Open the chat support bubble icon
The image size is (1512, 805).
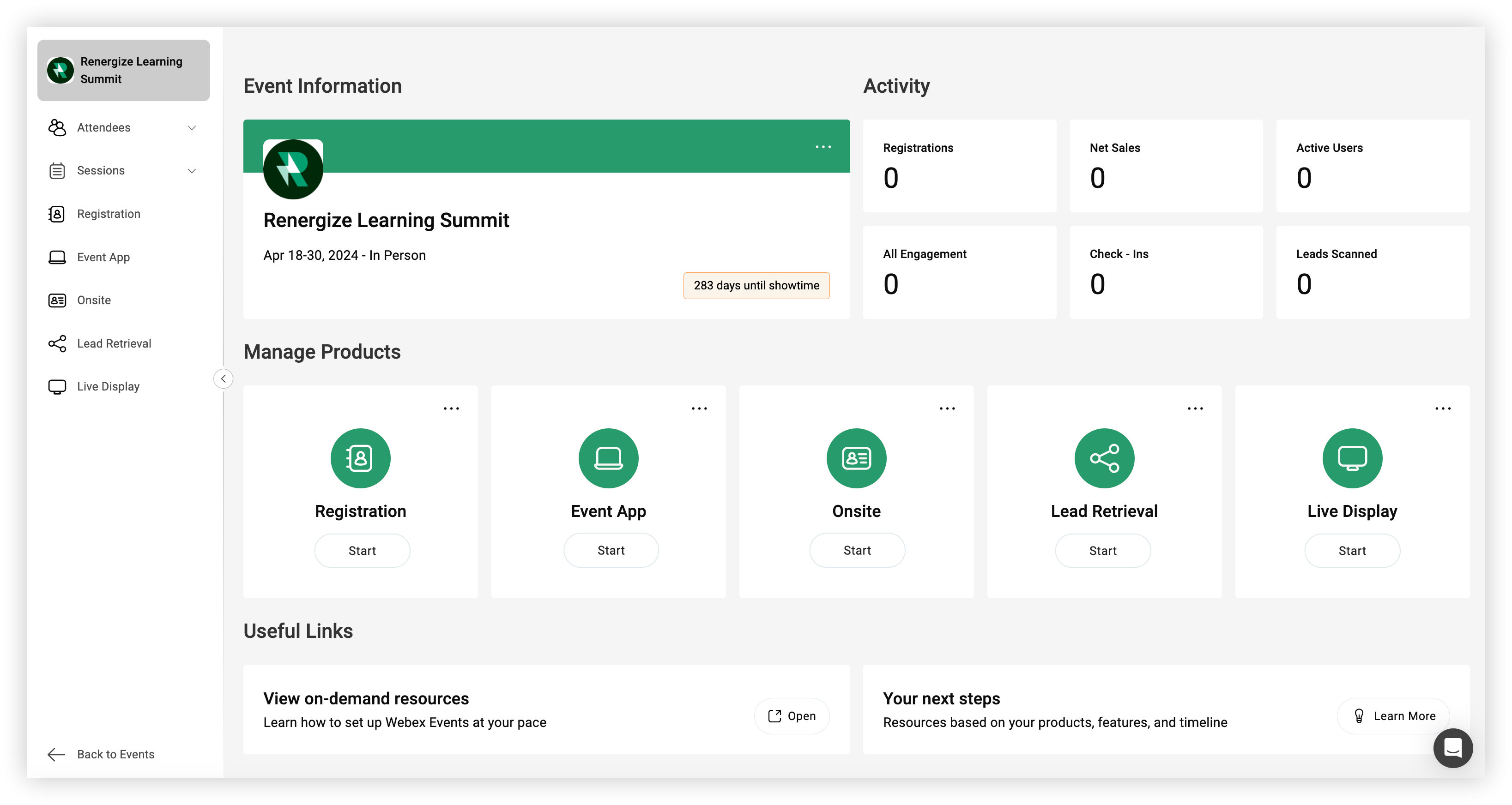coord(1453,748)
